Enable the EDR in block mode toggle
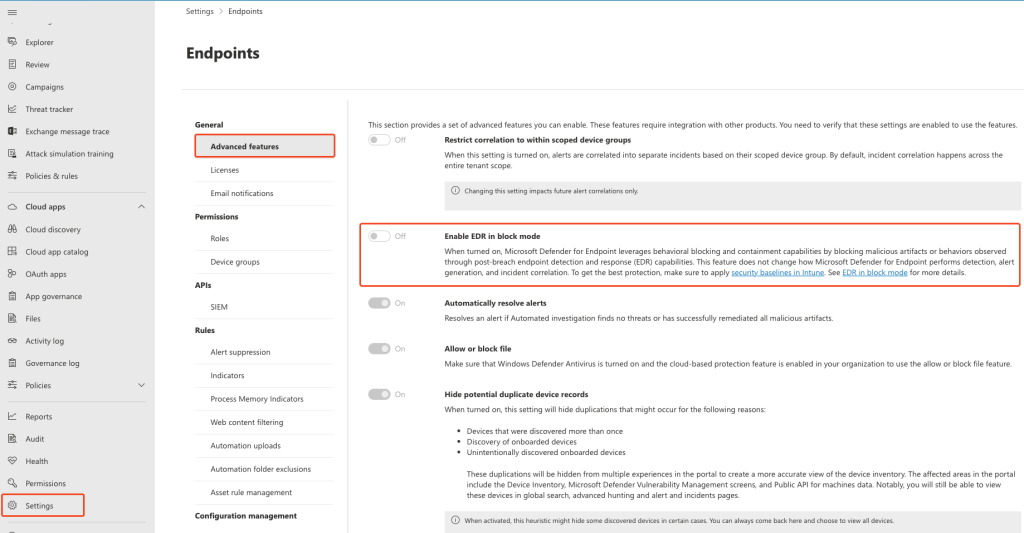The width and height of the screenshot is (1024, 533). click(379, 236)
